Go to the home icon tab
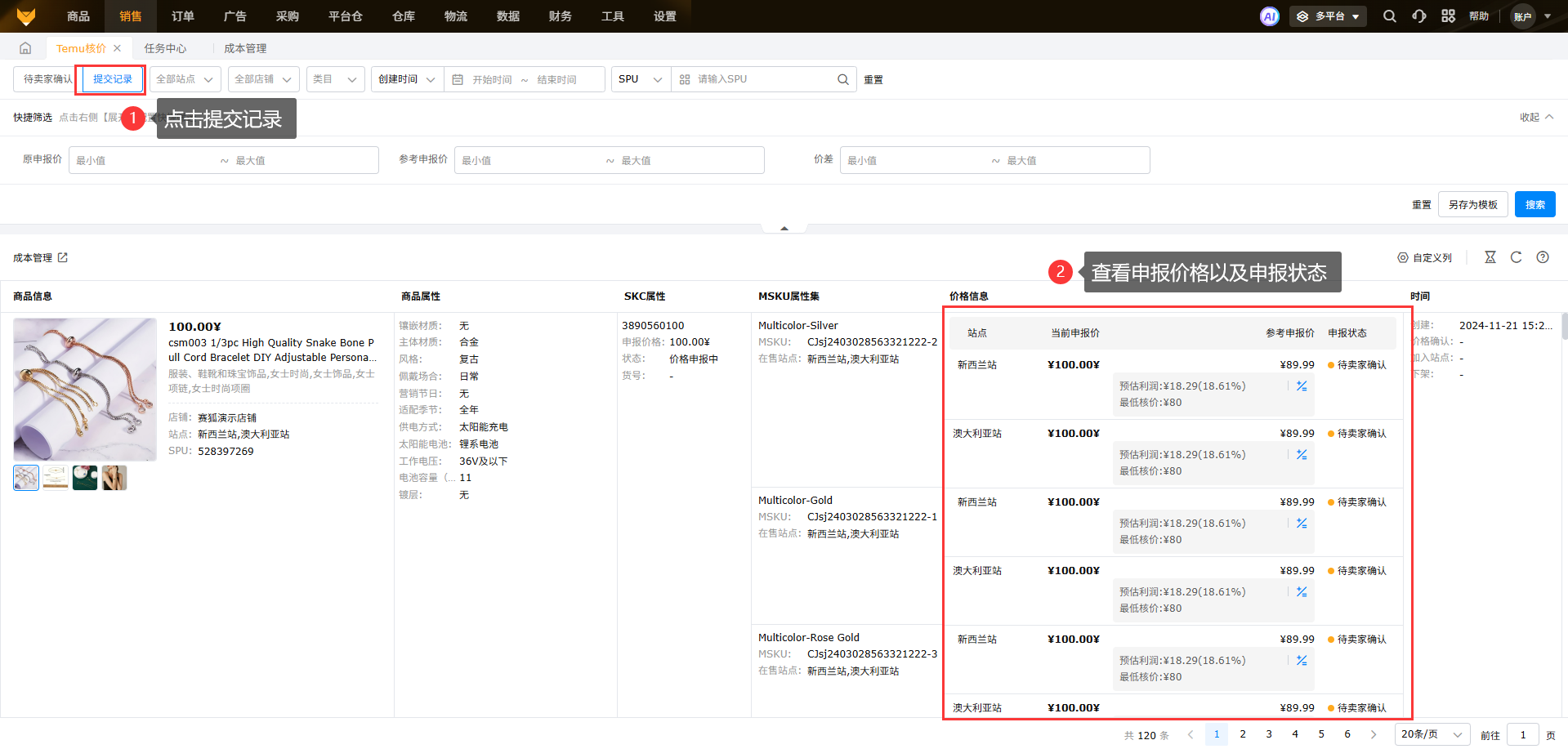This screenshot has width=1568, height=749. (25, 48)
